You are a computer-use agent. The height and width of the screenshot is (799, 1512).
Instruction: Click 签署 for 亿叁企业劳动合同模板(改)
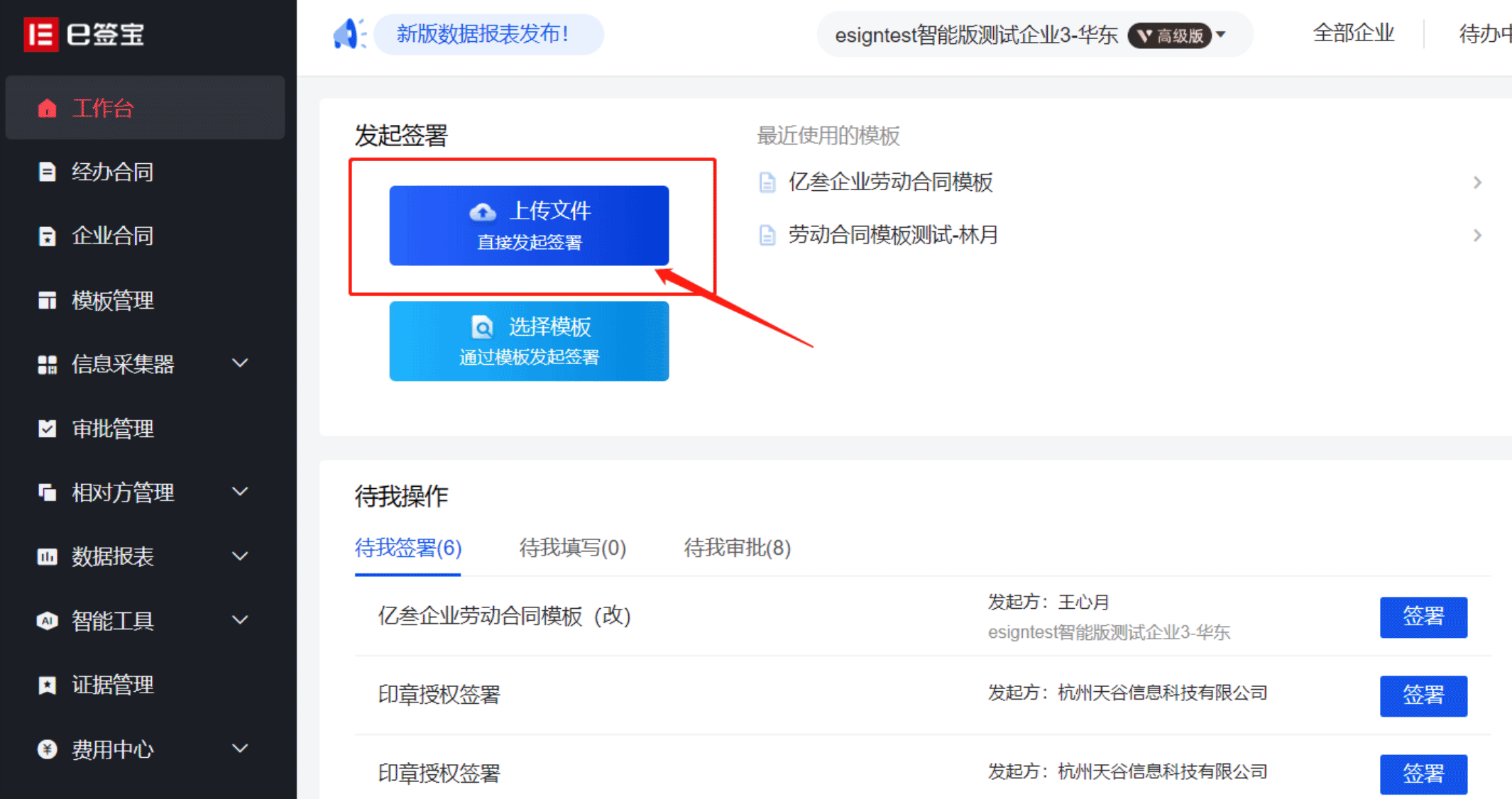tap(1423, 617)
